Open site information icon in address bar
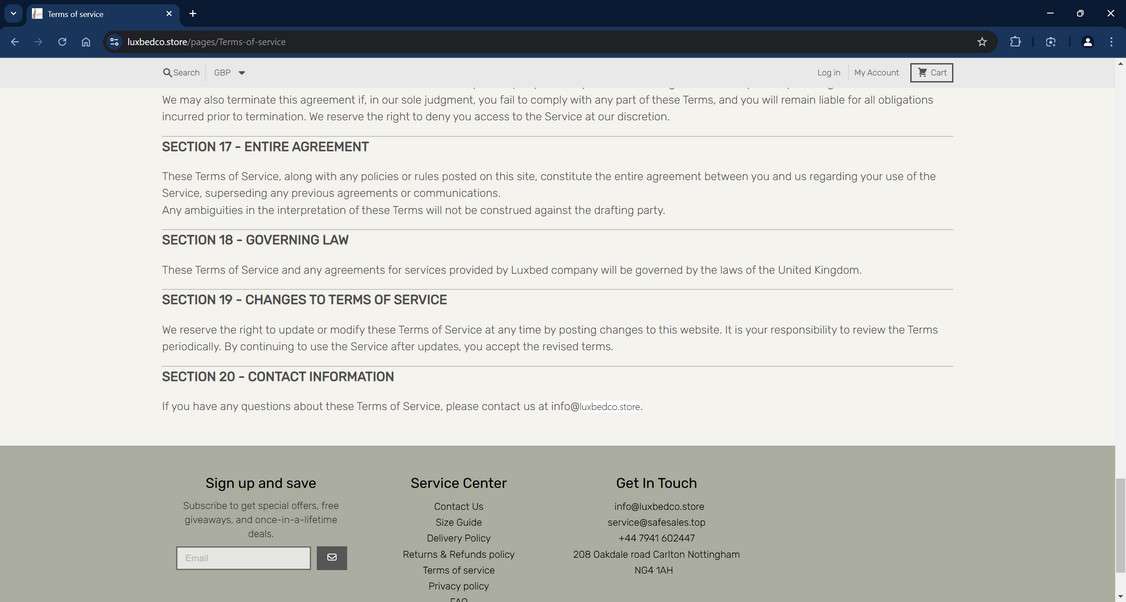1126x602 pixels. pos(114,42)
